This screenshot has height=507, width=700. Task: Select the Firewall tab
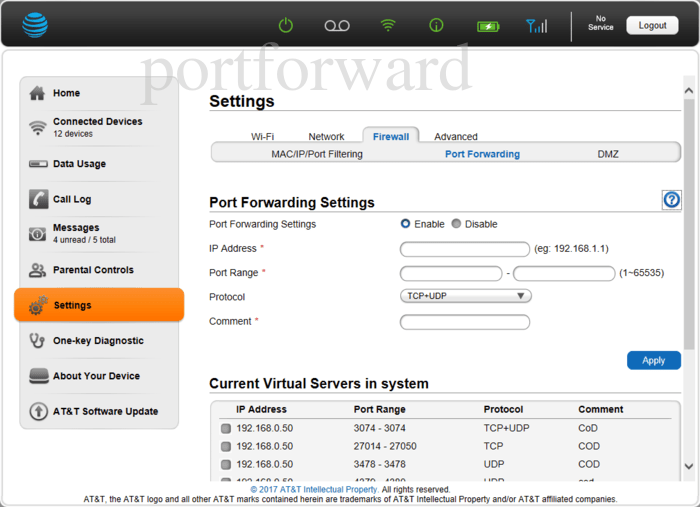pyautogui.click(x=391, y=136)
